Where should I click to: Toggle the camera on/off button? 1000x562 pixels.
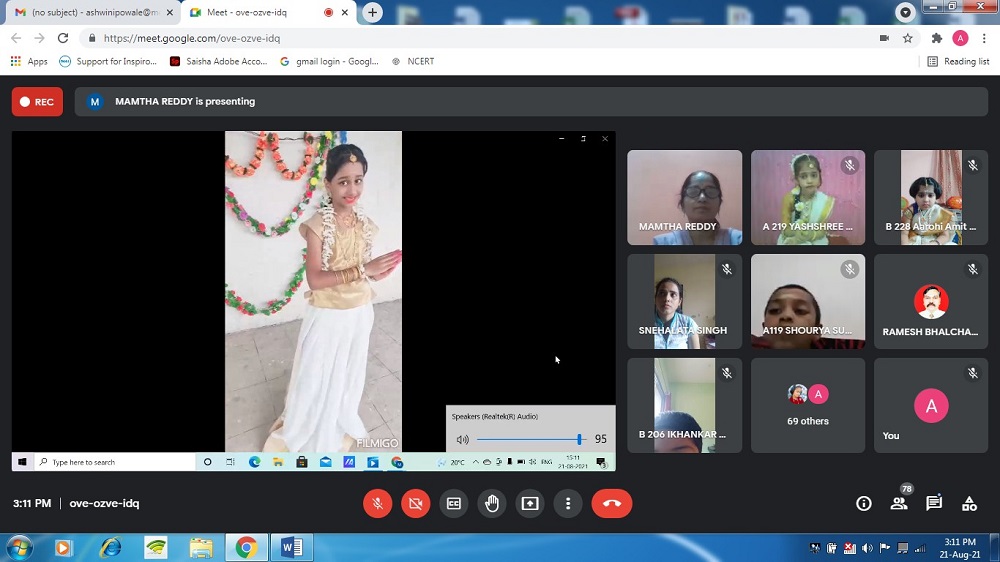coord(415,504)
